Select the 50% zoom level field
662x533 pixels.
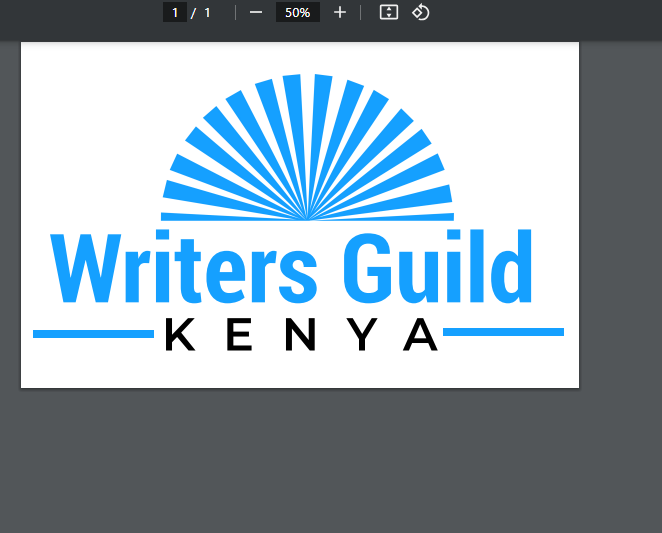tap(298, 12)
